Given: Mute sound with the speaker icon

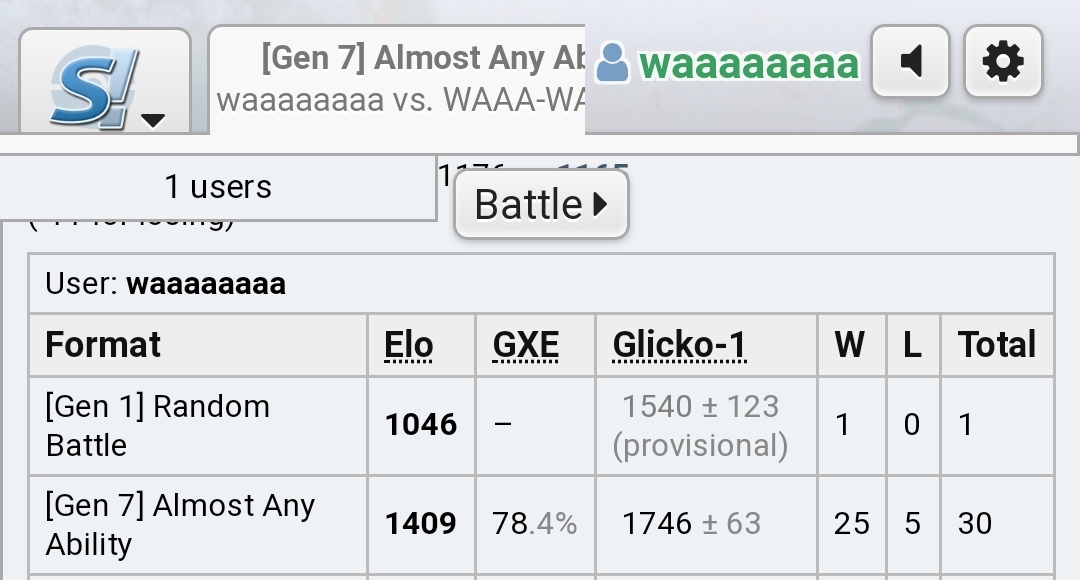Looking at the screenshot, I should (x=911, y=61).
